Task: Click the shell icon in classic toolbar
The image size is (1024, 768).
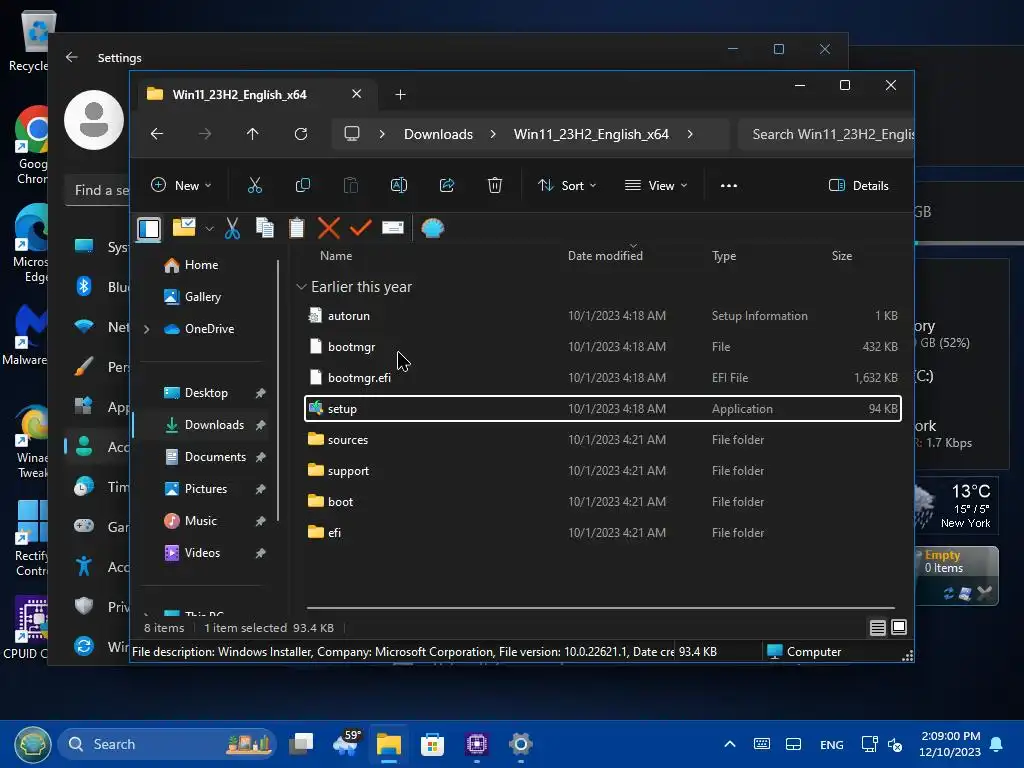Action: point(432,228)
